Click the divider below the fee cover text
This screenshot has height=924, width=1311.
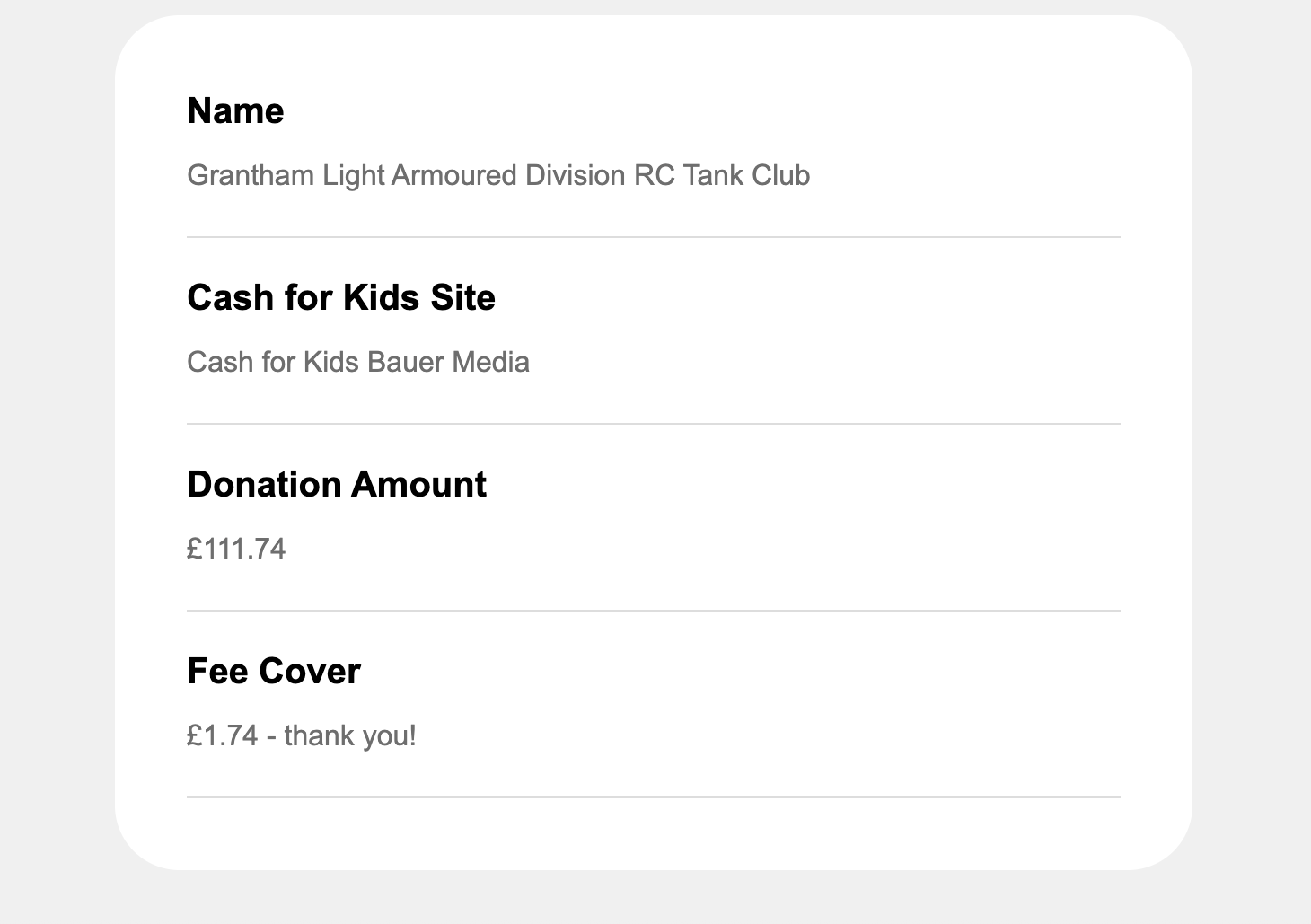coord(653,797)
